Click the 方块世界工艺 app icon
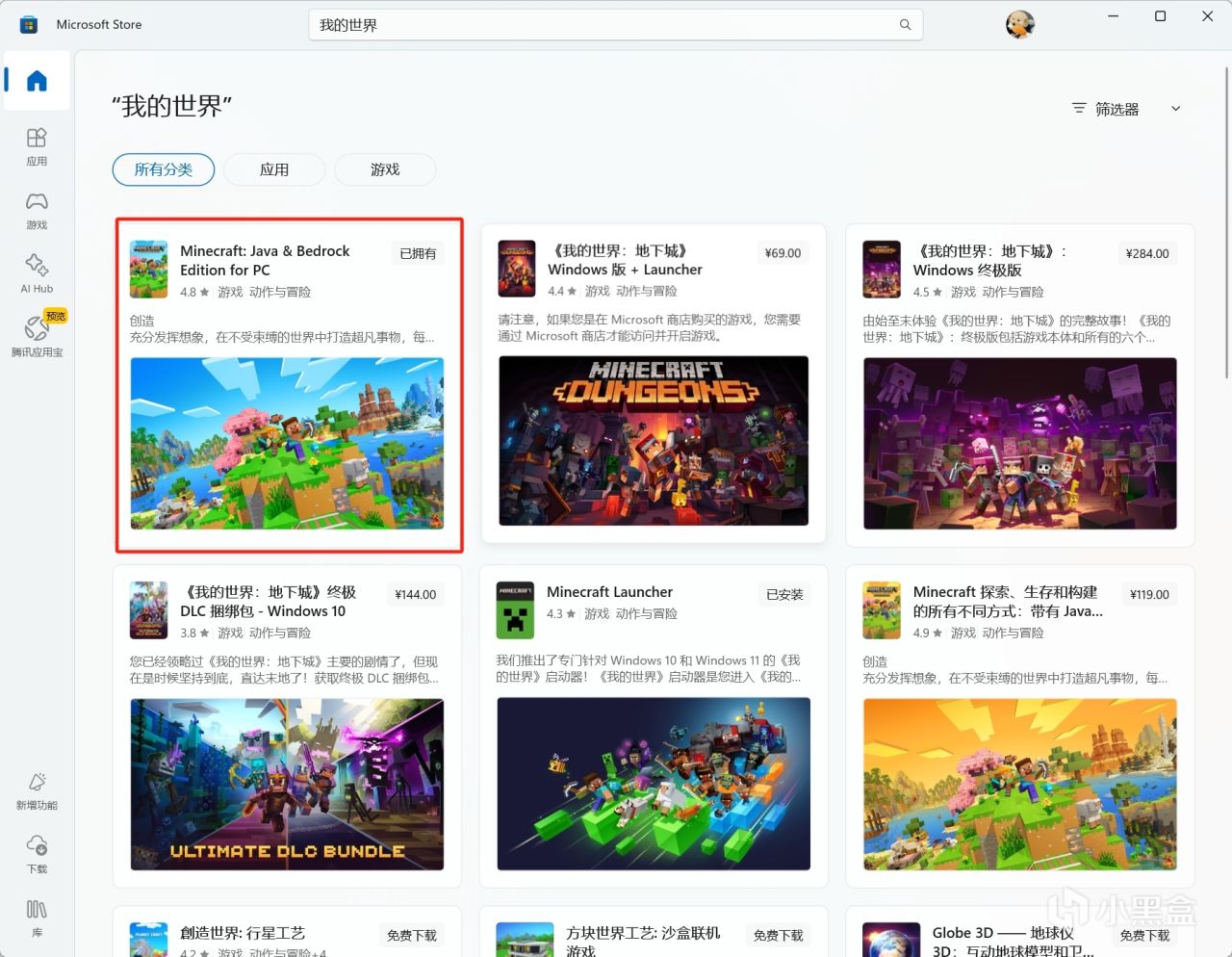Image resolution: width=1232 pixels, height=957 pixels. pos(525,940)
